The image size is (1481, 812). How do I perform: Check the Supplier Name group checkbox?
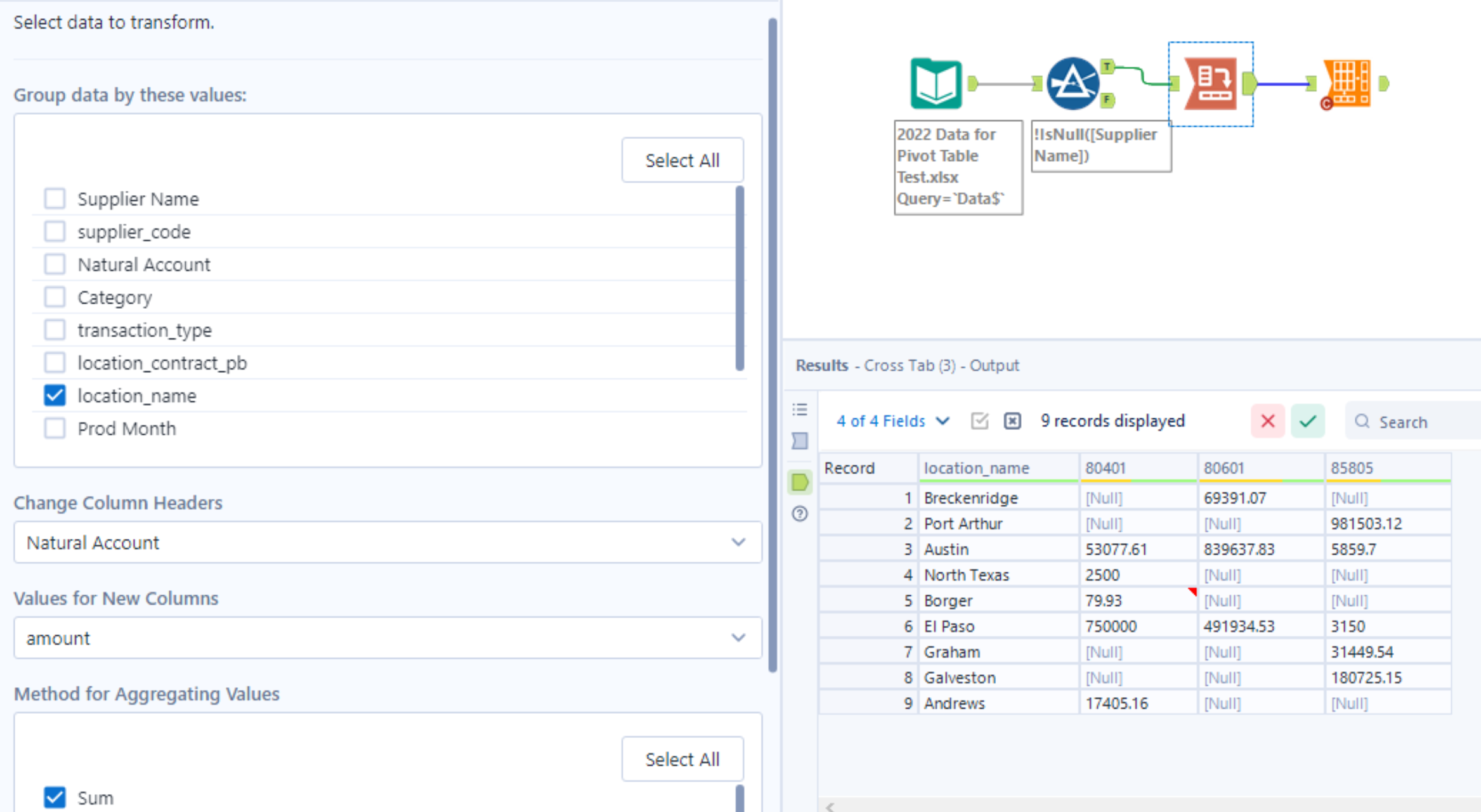[55, 198]
